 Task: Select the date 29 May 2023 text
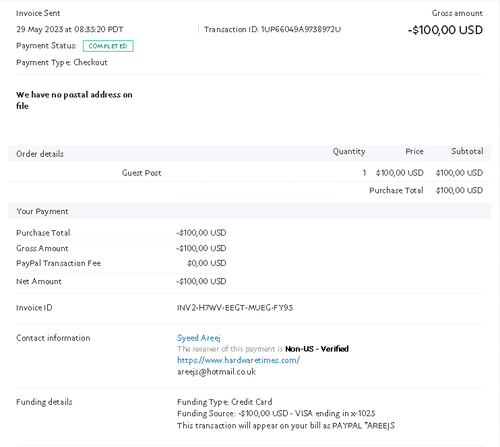[x=39, y=29]
